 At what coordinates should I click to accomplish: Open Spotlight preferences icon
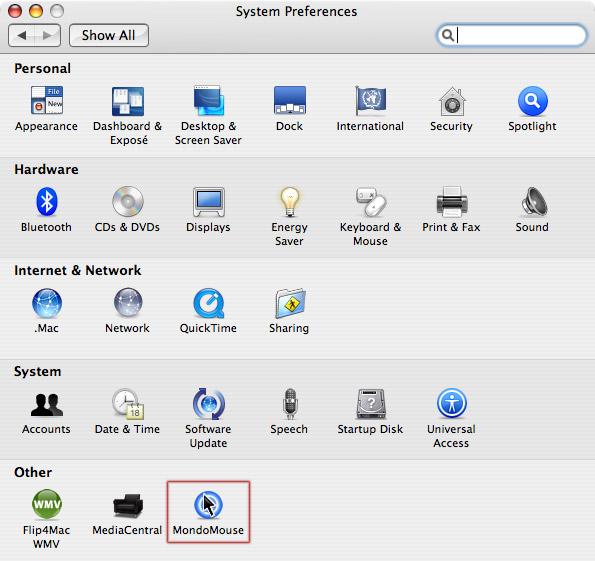point(532,101)
